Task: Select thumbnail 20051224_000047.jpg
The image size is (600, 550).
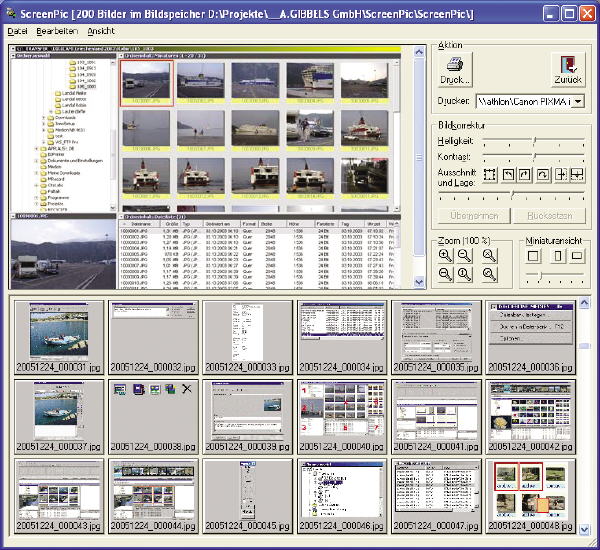Action: [x=436, y=496]
